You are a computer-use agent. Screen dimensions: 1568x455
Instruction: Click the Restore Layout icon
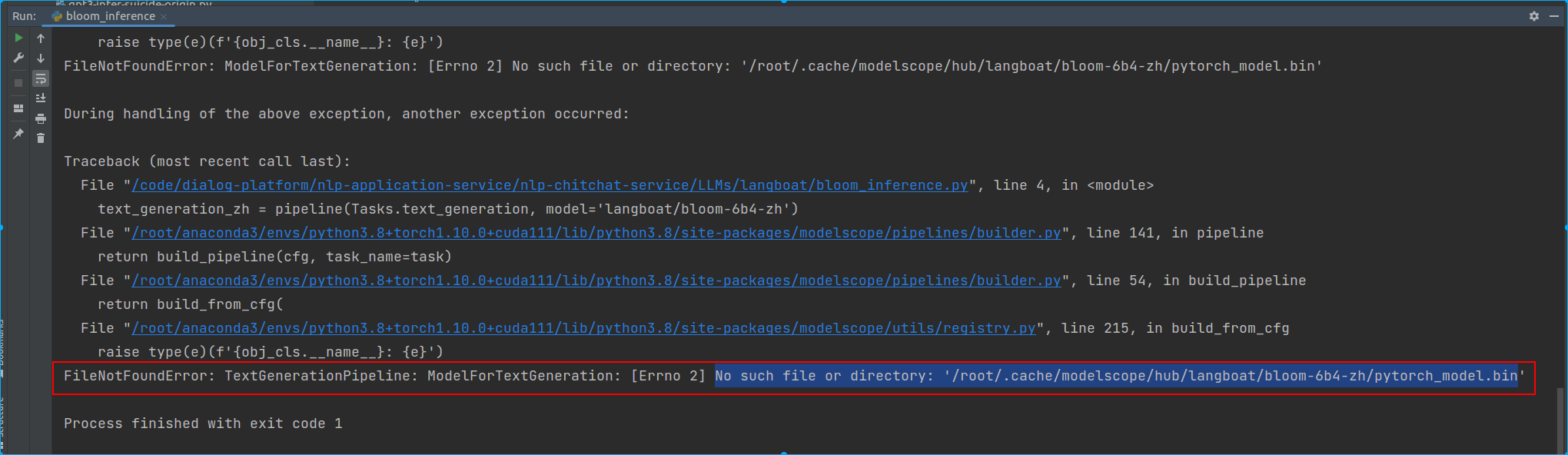[x=18, y=108]
